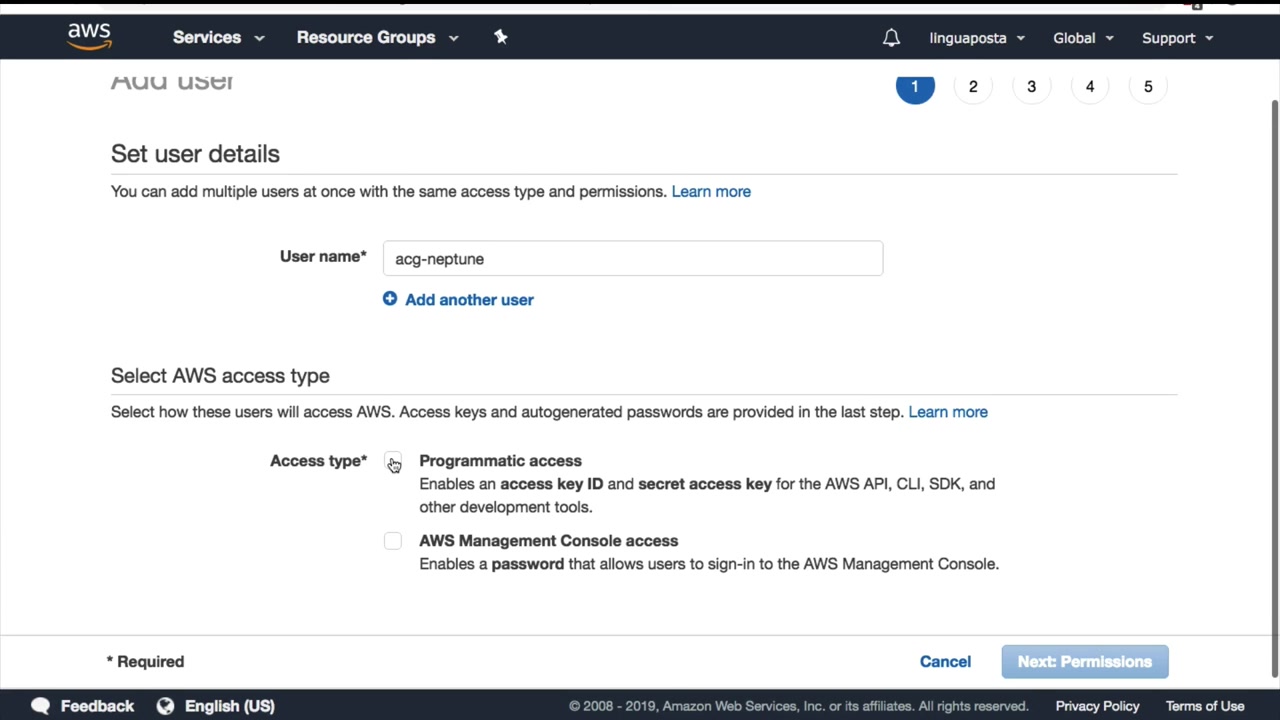
Task: Click Next: Permissions button
Action: [1085, 662]
